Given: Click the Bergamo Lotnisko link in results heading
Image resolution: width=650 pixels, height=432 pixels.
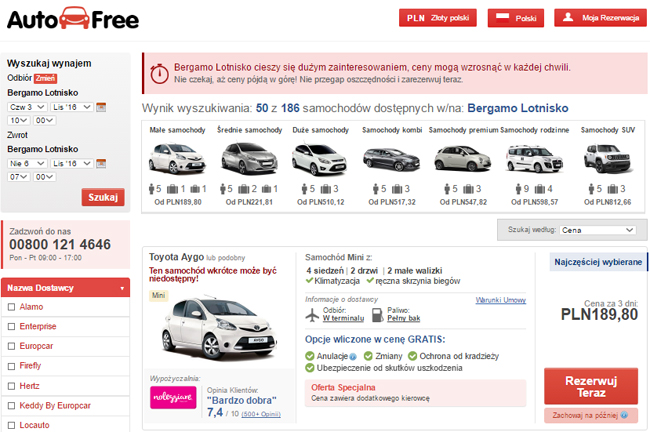Looking at the screenshot, I should tap(518, 108).
